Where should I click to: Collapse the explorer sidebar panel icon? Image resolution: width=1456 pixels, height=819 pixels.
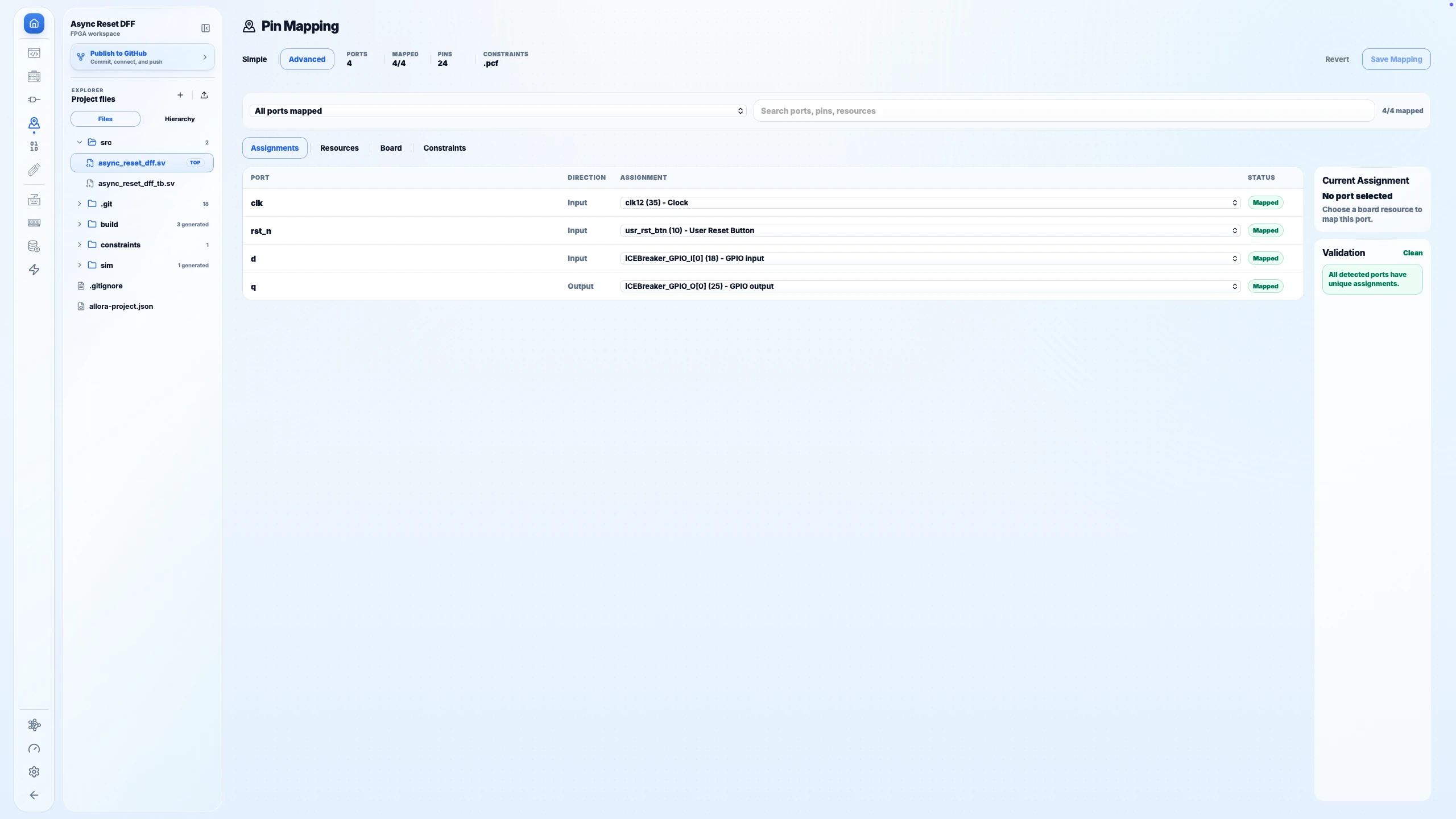[x=206, y=28]
